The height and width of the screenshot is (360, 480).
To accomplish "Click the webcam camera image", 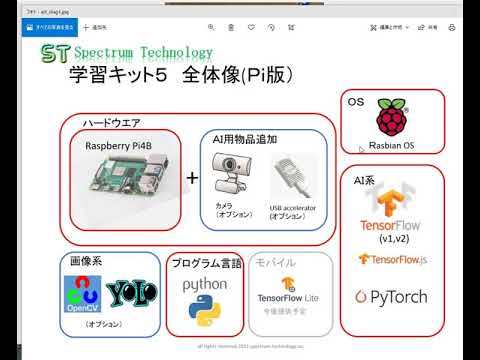I will (x=231, y=173).
